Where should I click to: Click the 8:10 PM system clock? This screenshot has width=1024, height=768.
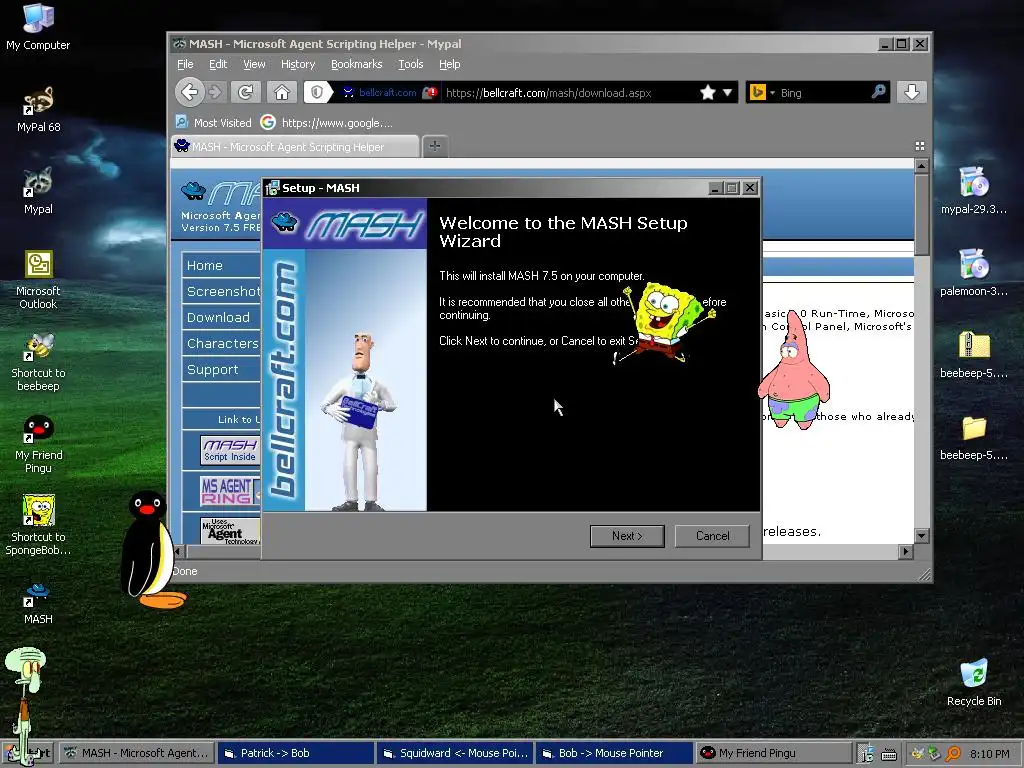[989, 754]
